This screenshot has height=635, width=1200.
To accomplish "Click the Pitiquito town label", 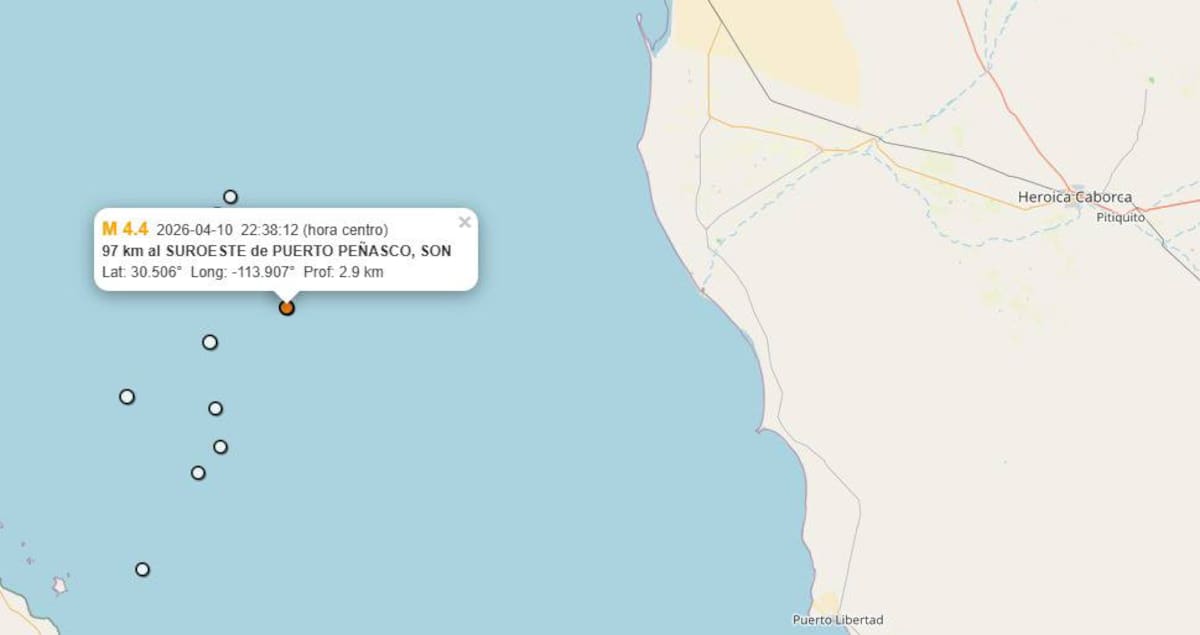I will click(1120, 217).
